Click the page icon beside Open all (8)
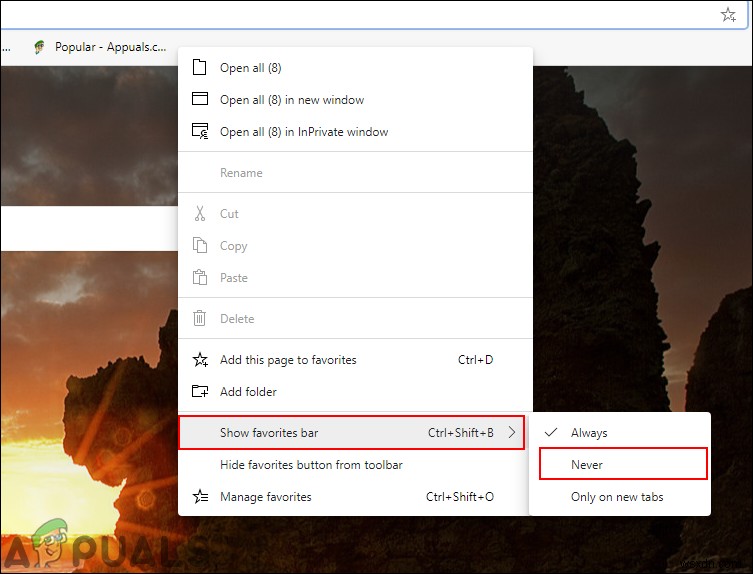The width and height of the screenshot is (753, 574). click(x=199, y=67)
